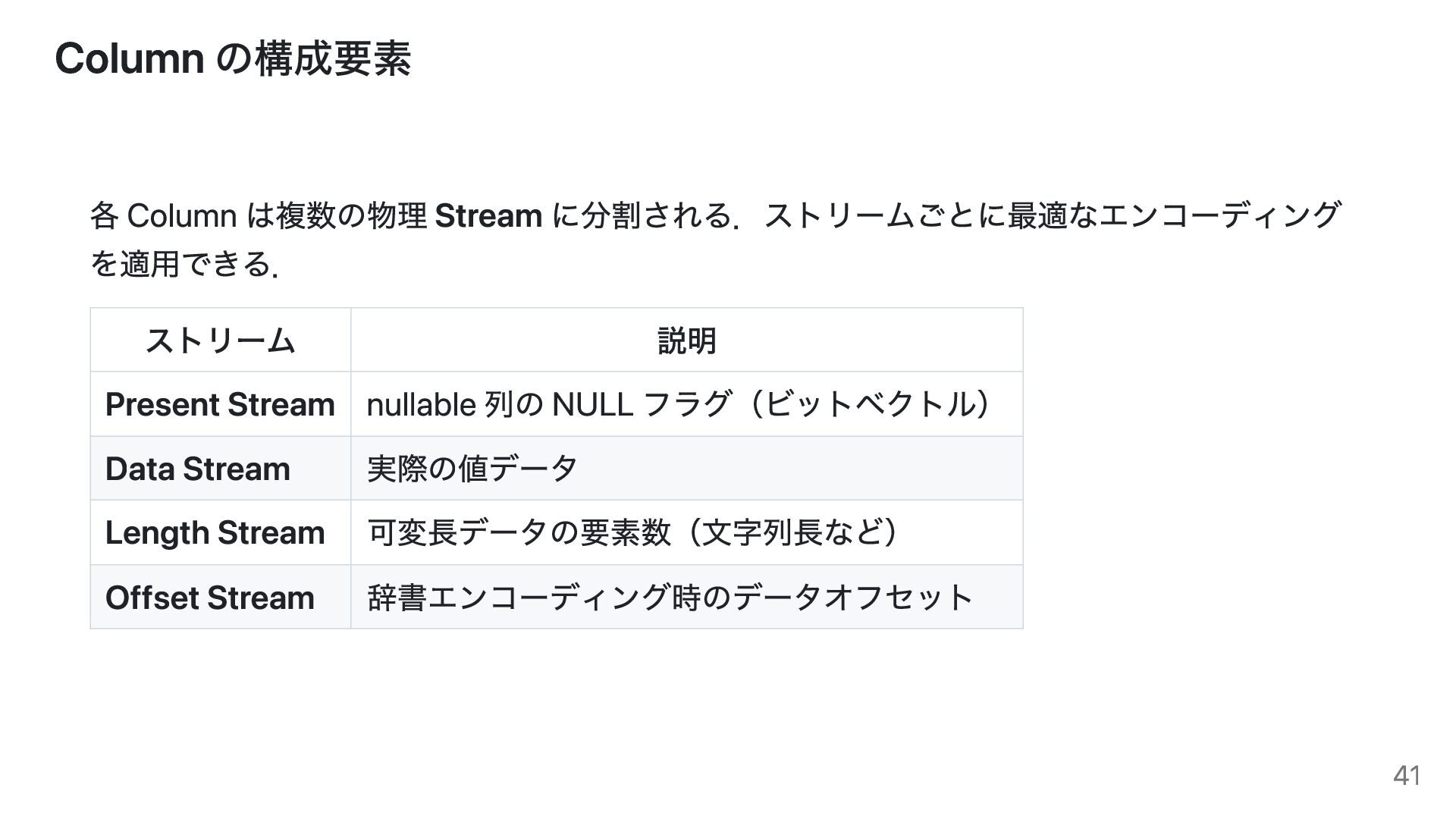1456x819 pixels.
Task: Click the 実際の値データ description cell
Action: tap(687, 469)
